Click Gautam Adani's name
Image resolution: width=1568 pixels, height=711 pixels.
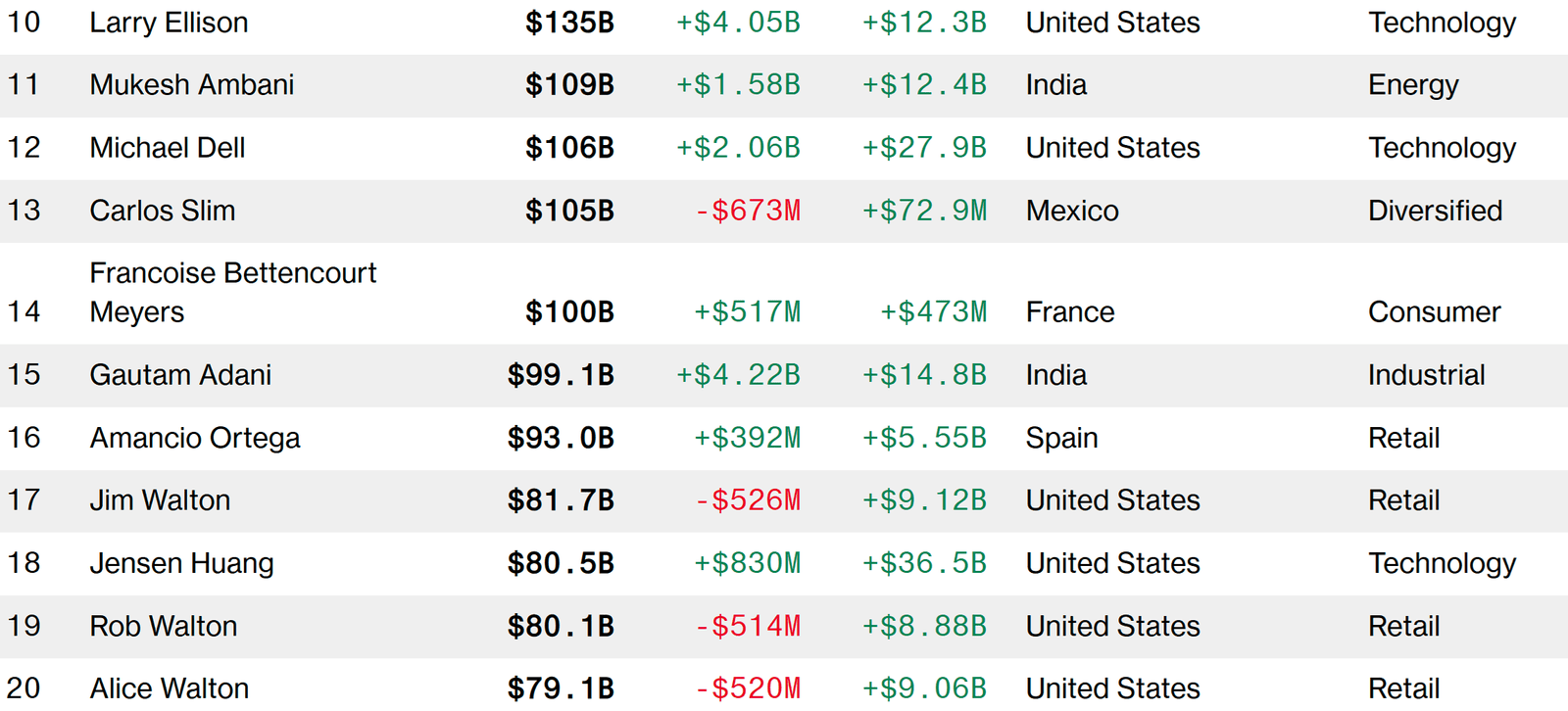point(180,375)
